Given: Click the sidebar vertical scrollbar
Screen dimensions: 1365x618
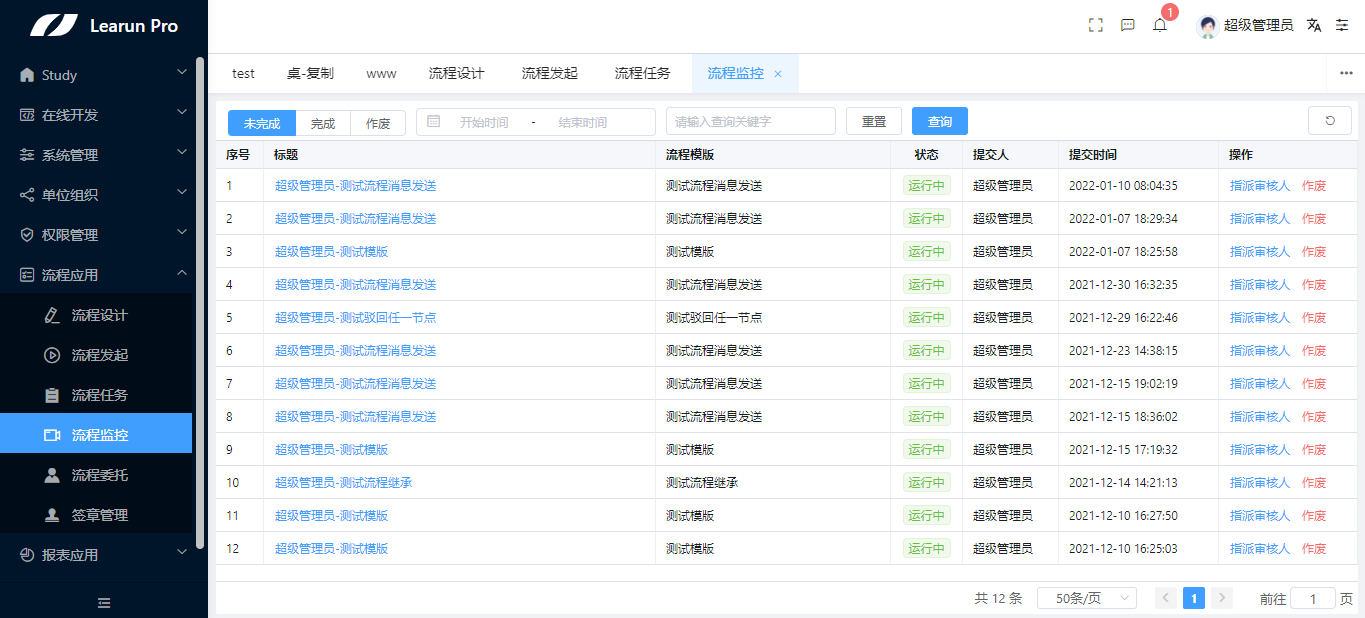Looking at the screenshot, I should point(200,303).
